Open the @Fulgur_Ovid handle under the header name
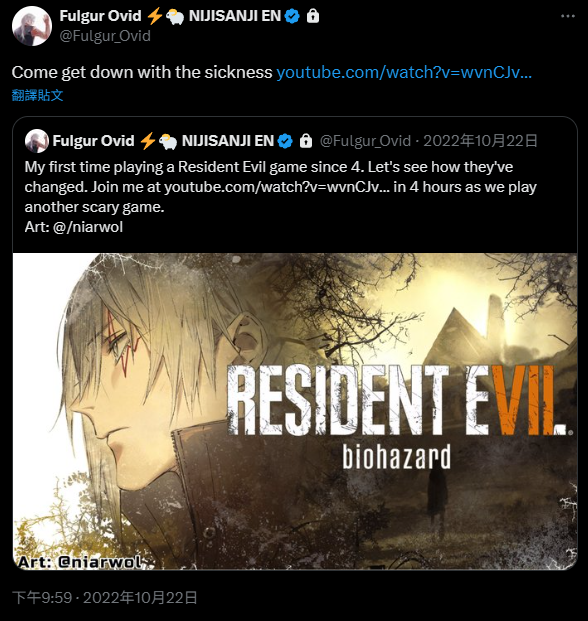The image size is (588, 621). [105, 36]
